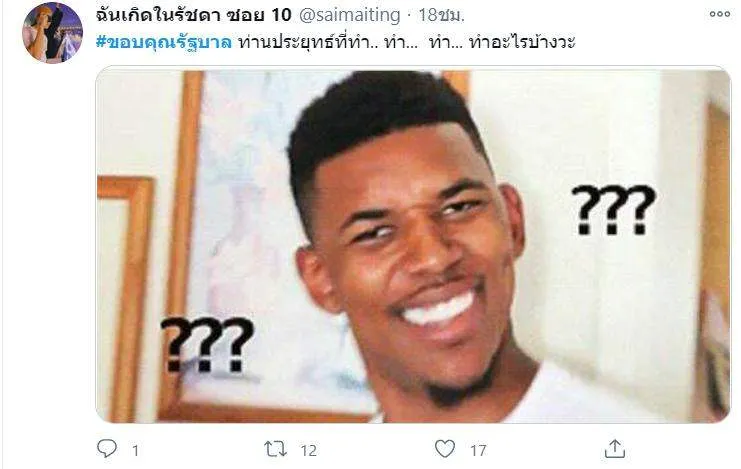Follow the #ขอบคุณรัฐบาล hashtag
741x469 pixels.
[x=164, y=42]
